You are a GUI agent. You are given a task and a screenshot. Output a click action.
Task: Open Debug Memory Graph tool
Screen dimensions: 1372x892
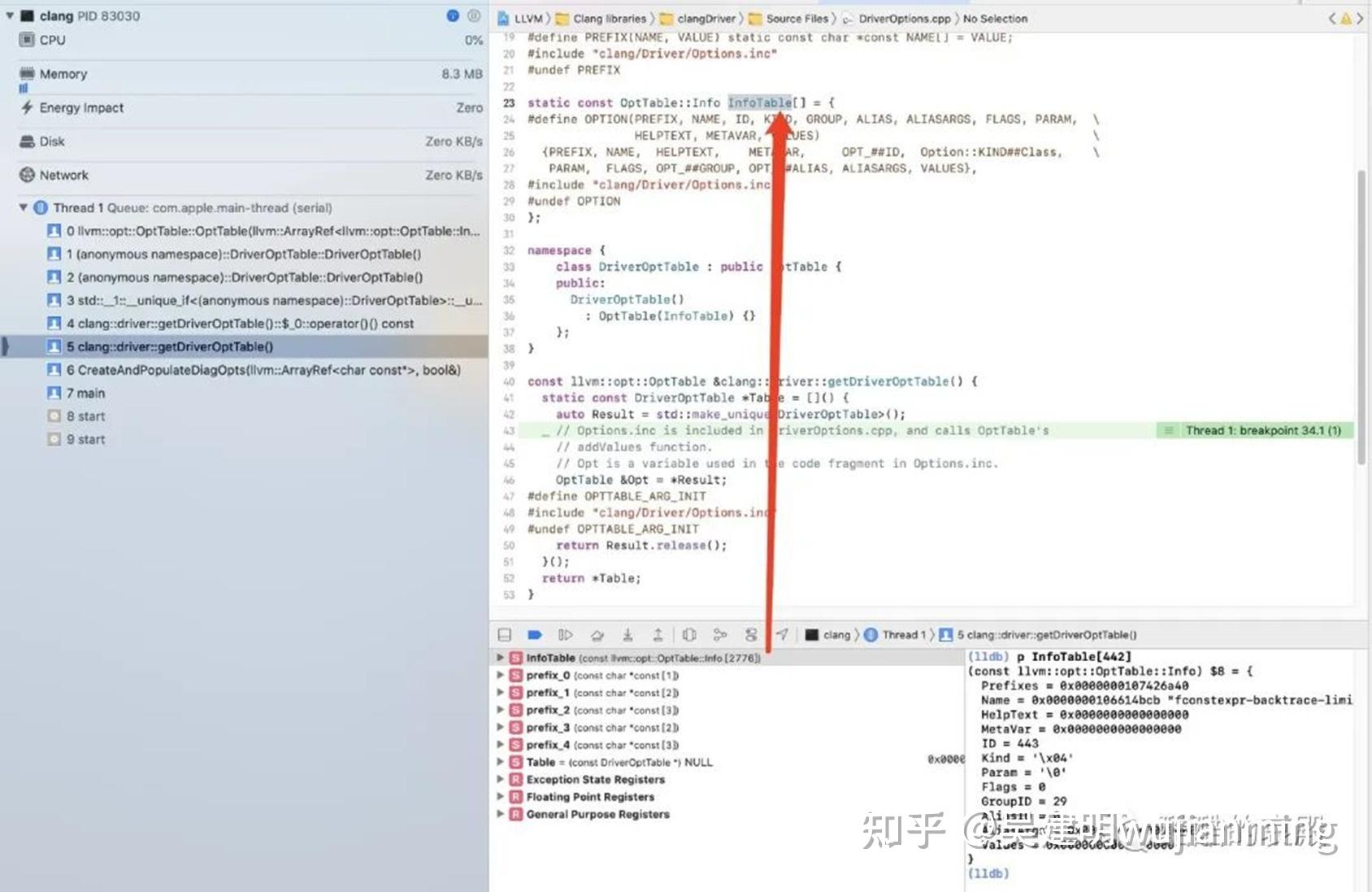720,635
